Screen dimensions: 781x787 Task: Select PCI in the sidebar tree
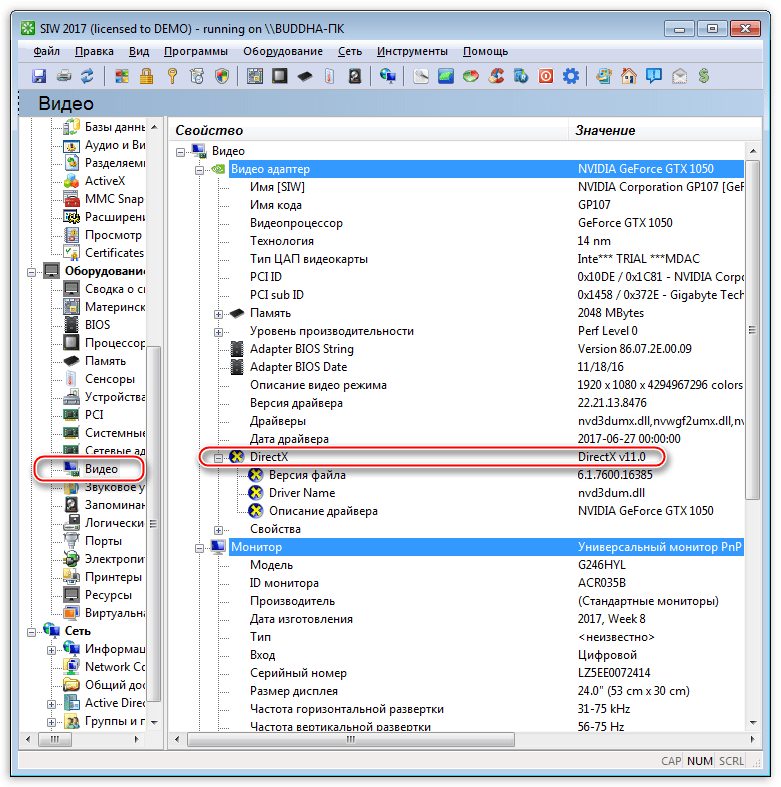point(94,415)
